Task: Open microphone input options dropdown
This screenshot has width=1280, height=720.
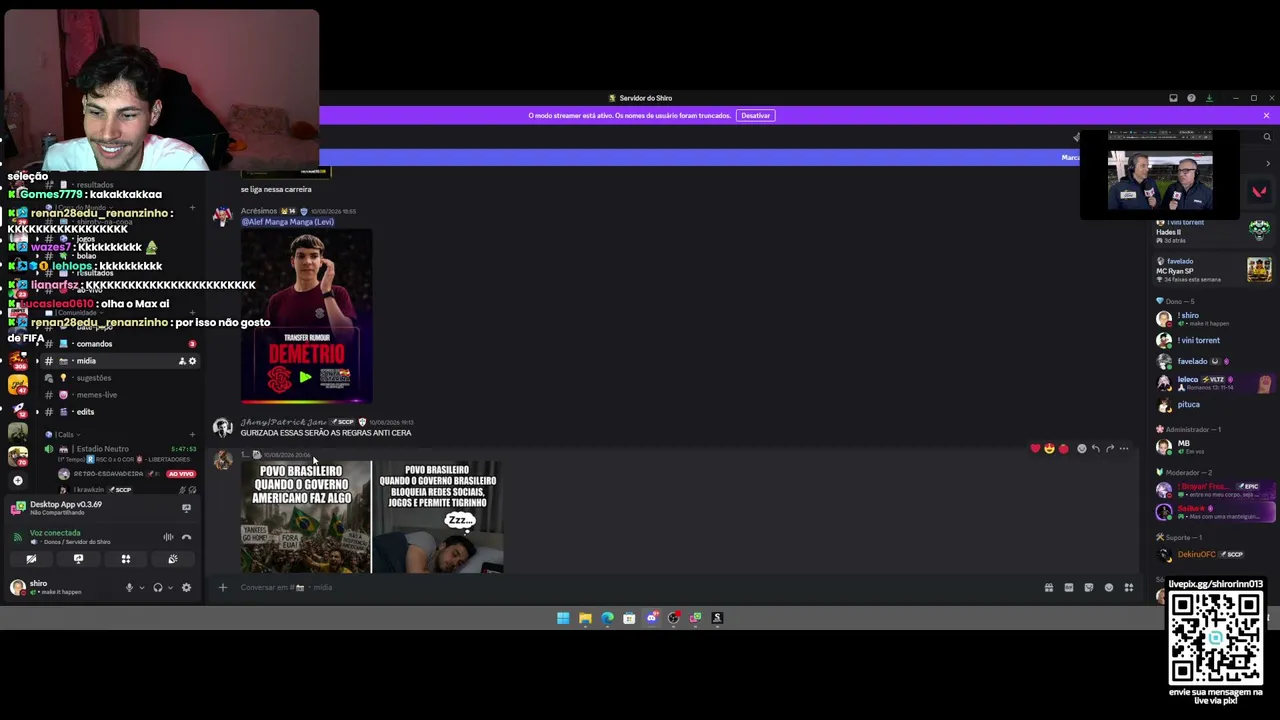Action: (x=141, y=588)
